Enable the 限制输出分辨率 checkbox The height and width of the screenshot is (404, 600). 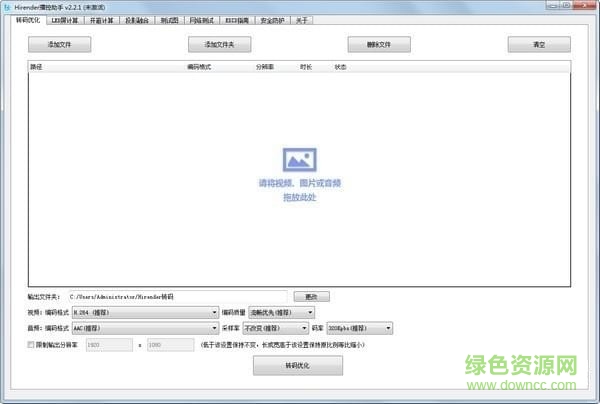click(31, 345)
